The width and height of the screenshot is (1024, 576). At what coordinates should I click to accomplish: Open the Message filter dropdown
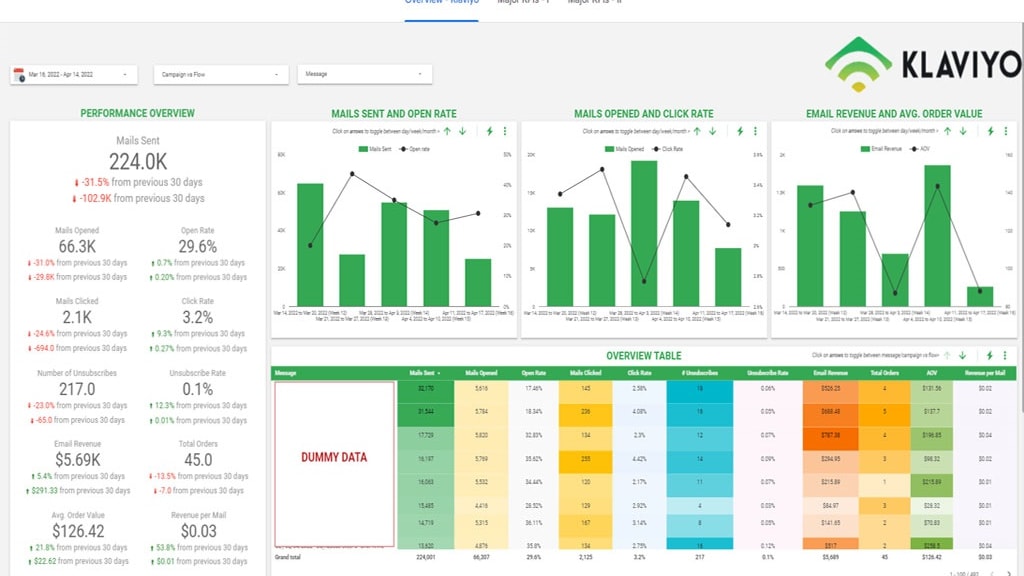[x=364, y=74]
